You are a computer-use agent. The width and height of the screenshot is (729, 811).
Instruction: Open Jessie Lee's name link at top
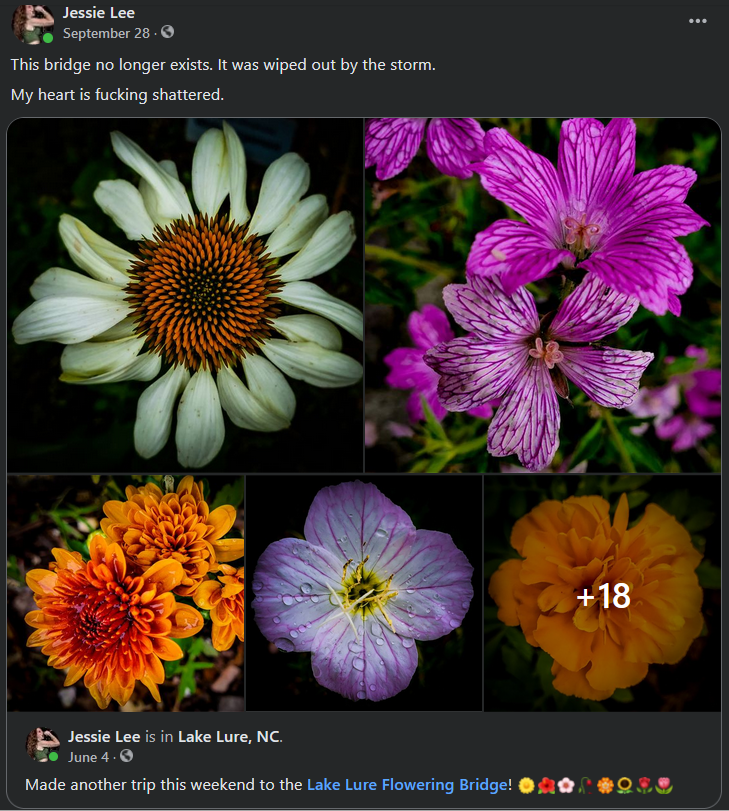coord(99,12)
